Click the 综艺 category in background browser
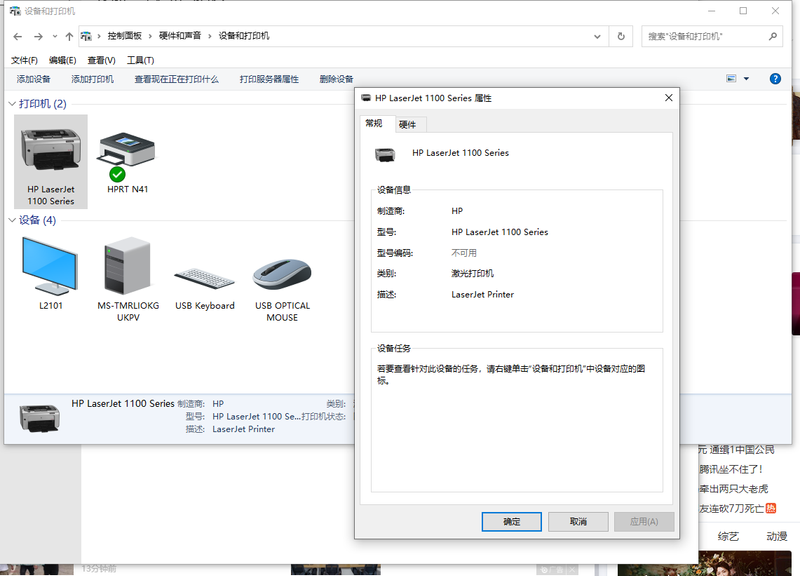The height and width of the screenshot is (576, 800). 728,536
